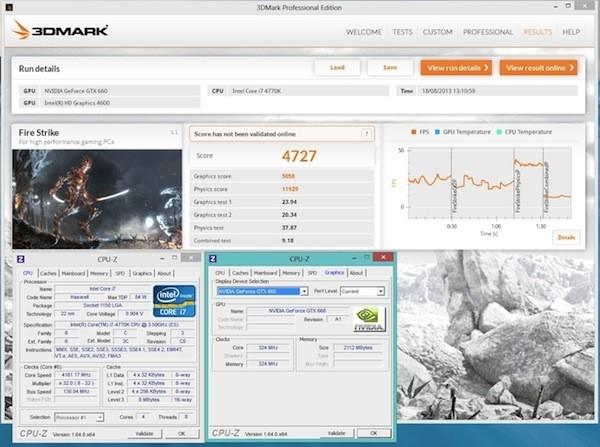600x447 pixels.
Task: Click the Intel Core i7-4770K CPU field
Action: coord(308,91)
